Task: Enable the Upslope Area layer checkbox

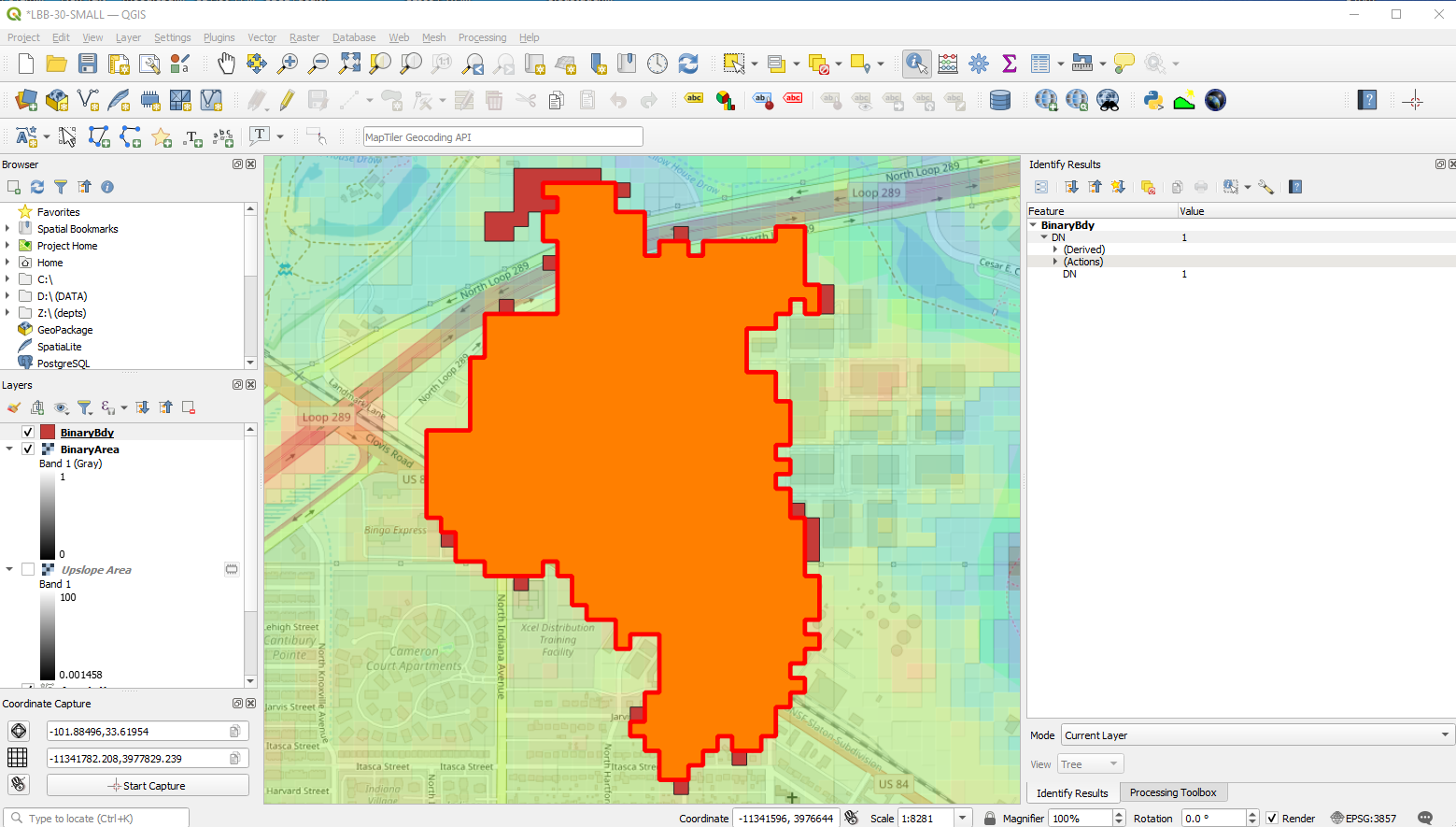Action: [28, 569]
